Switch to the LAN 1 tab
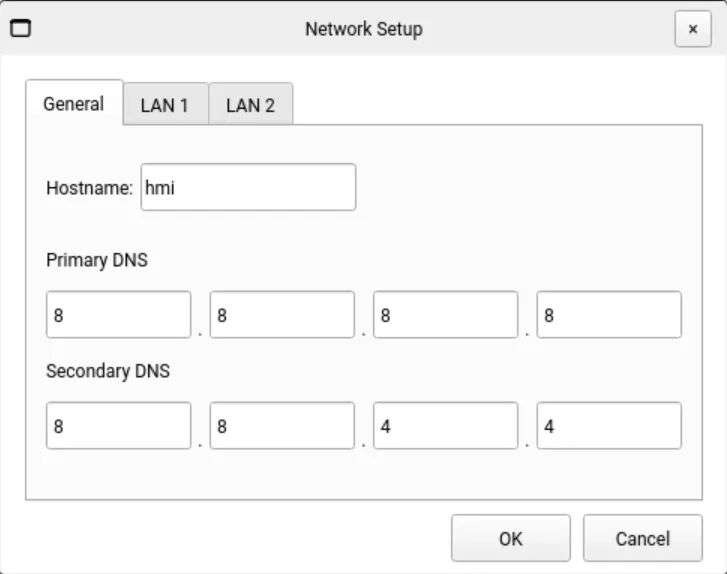 coord(165,105)
